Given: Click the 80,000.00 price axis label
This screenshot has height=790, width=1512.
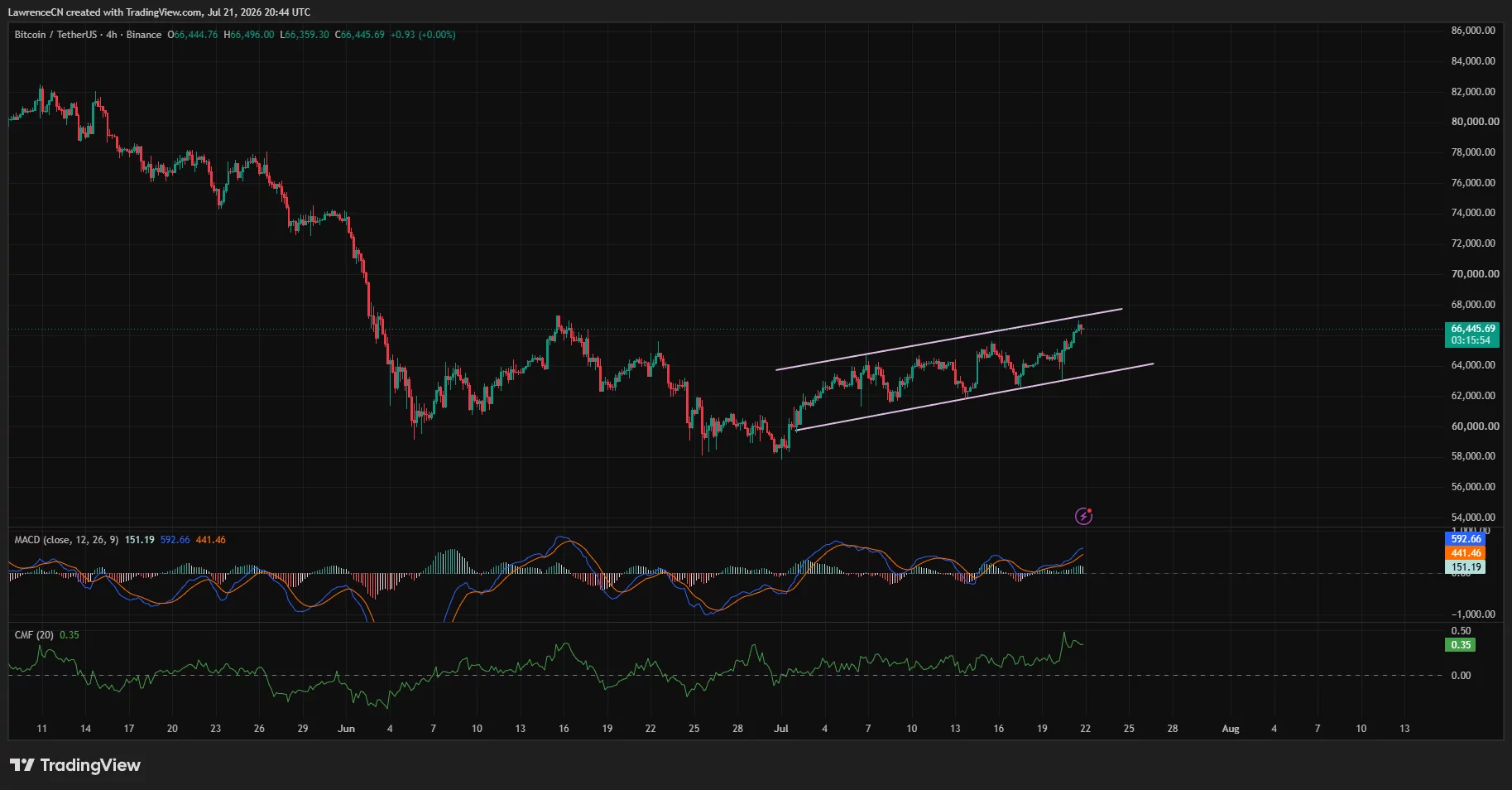Looking at the screenshot, I should pyautogui.click(x=1473, y=122).
